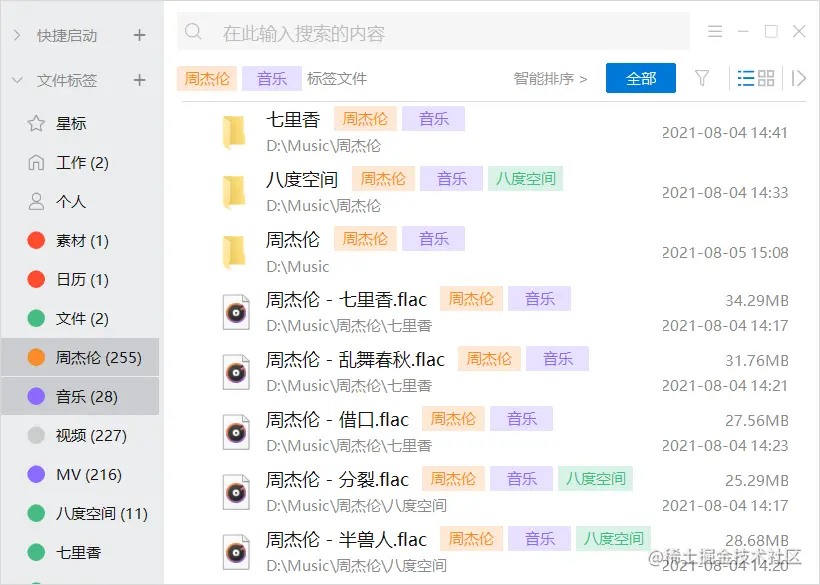Viewport: 820px width, 585px height.
Task: Click path D:\Music under 周杰伦 folder
Action: click(298, 267)
